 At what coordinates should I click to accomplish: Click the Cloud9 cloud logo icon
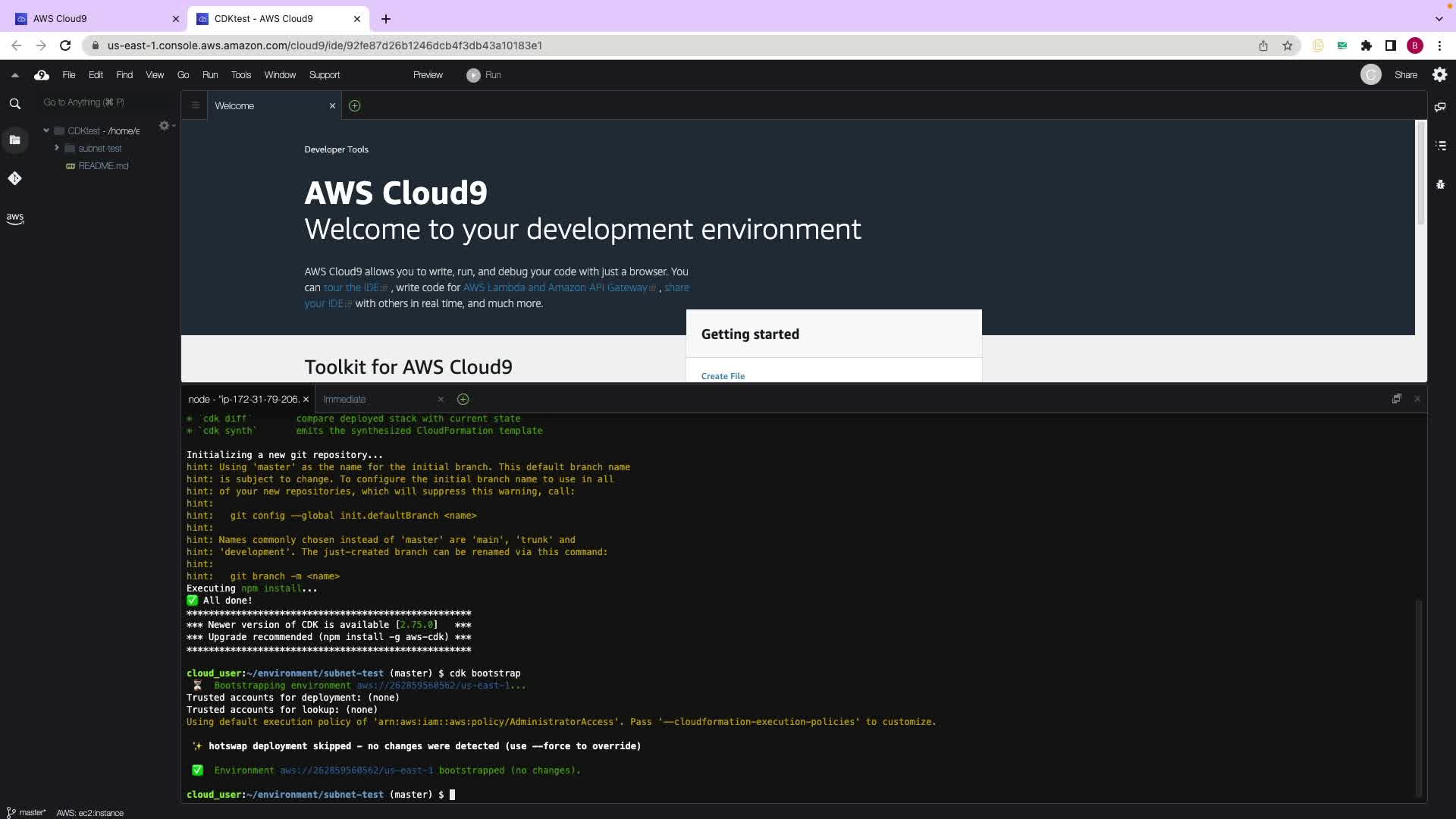click(x=42, y=75)
